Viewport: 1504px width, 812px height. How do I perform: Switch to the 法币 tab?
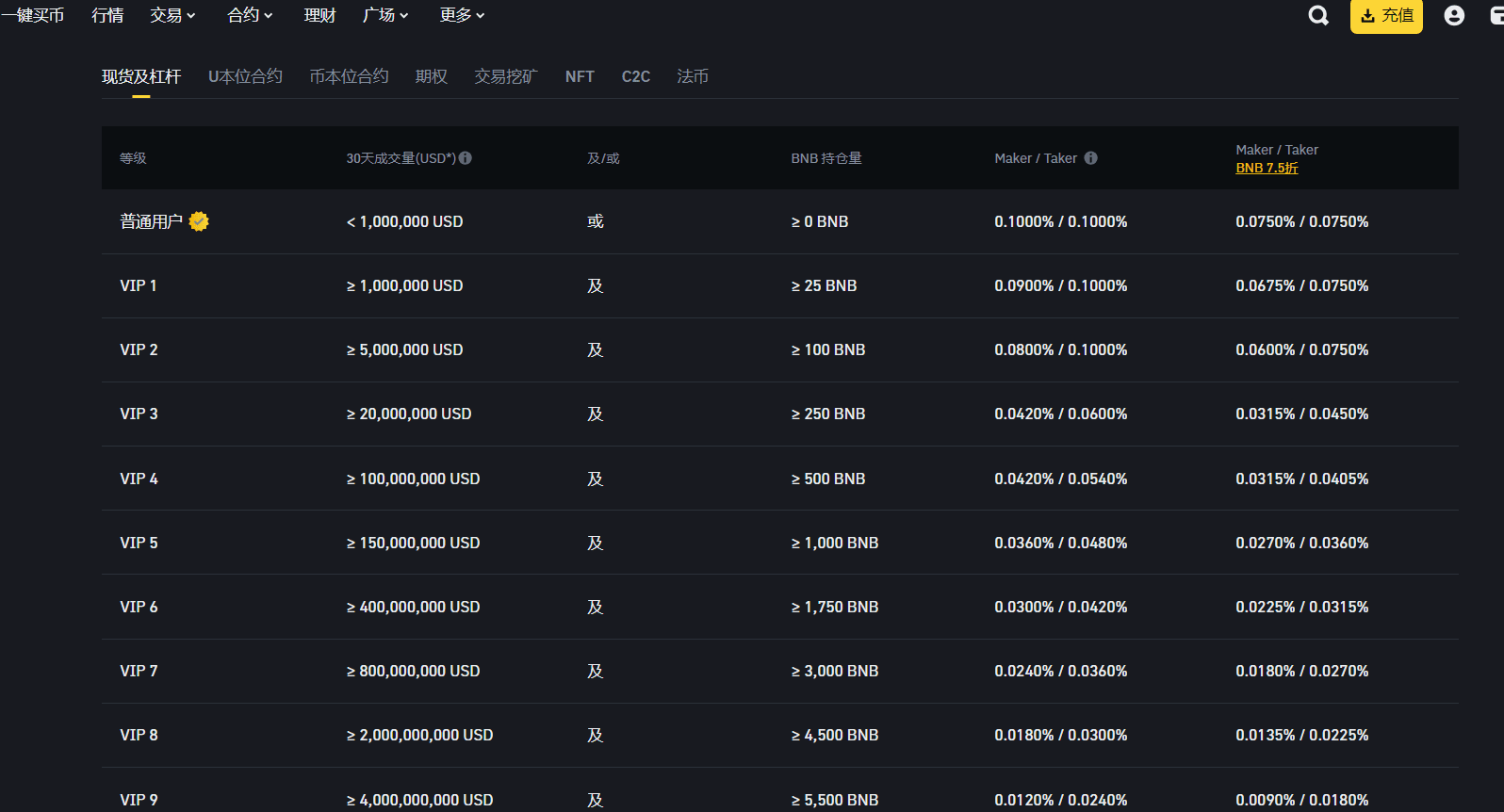[693, 76]
